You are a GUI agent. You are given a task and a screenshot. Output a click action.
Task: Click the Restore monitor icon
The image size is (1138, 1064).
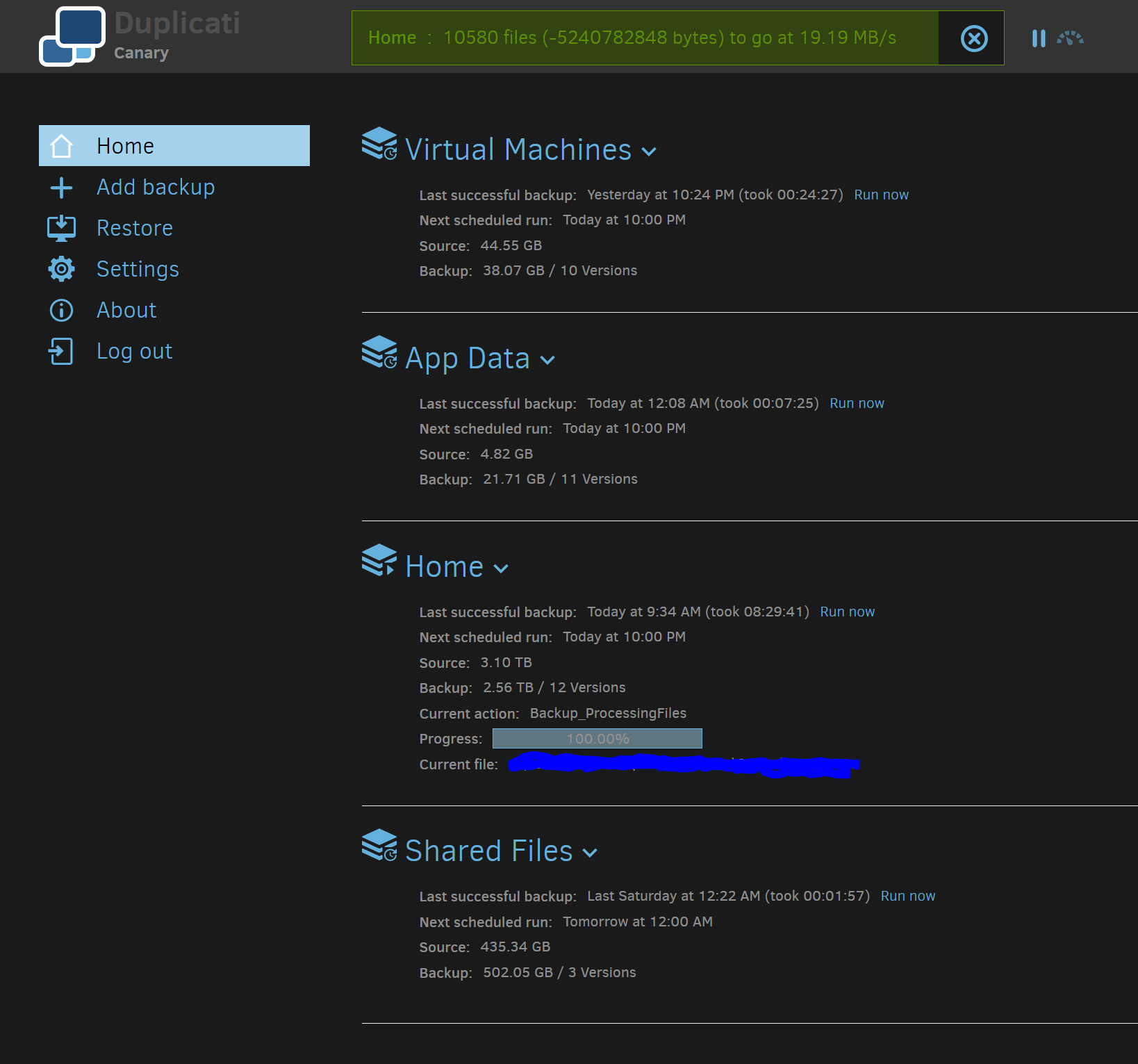tap(61, 228)
